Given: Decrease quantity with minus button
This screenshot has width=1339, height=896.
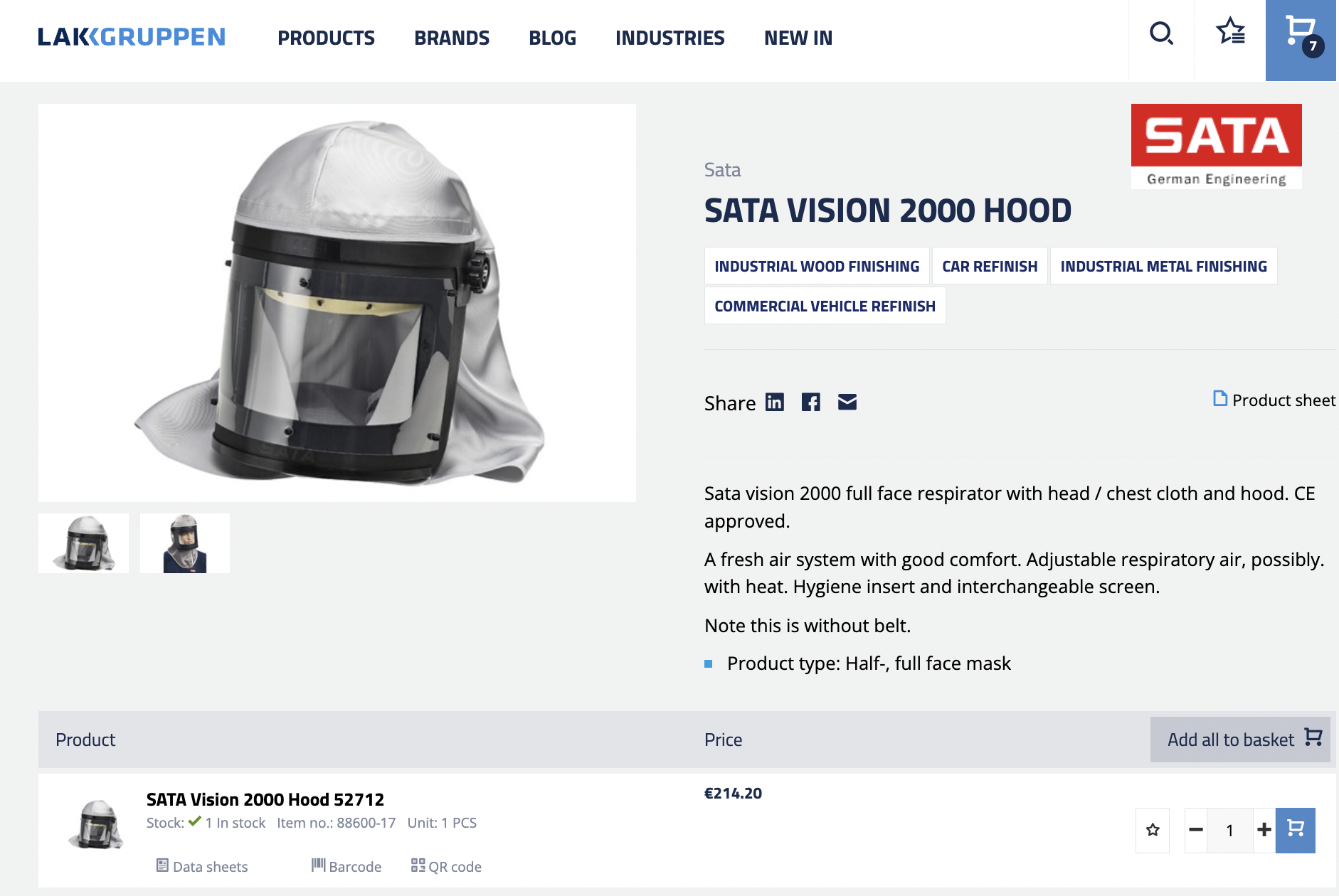Looking at the screenshot, I should point(1196,830).
